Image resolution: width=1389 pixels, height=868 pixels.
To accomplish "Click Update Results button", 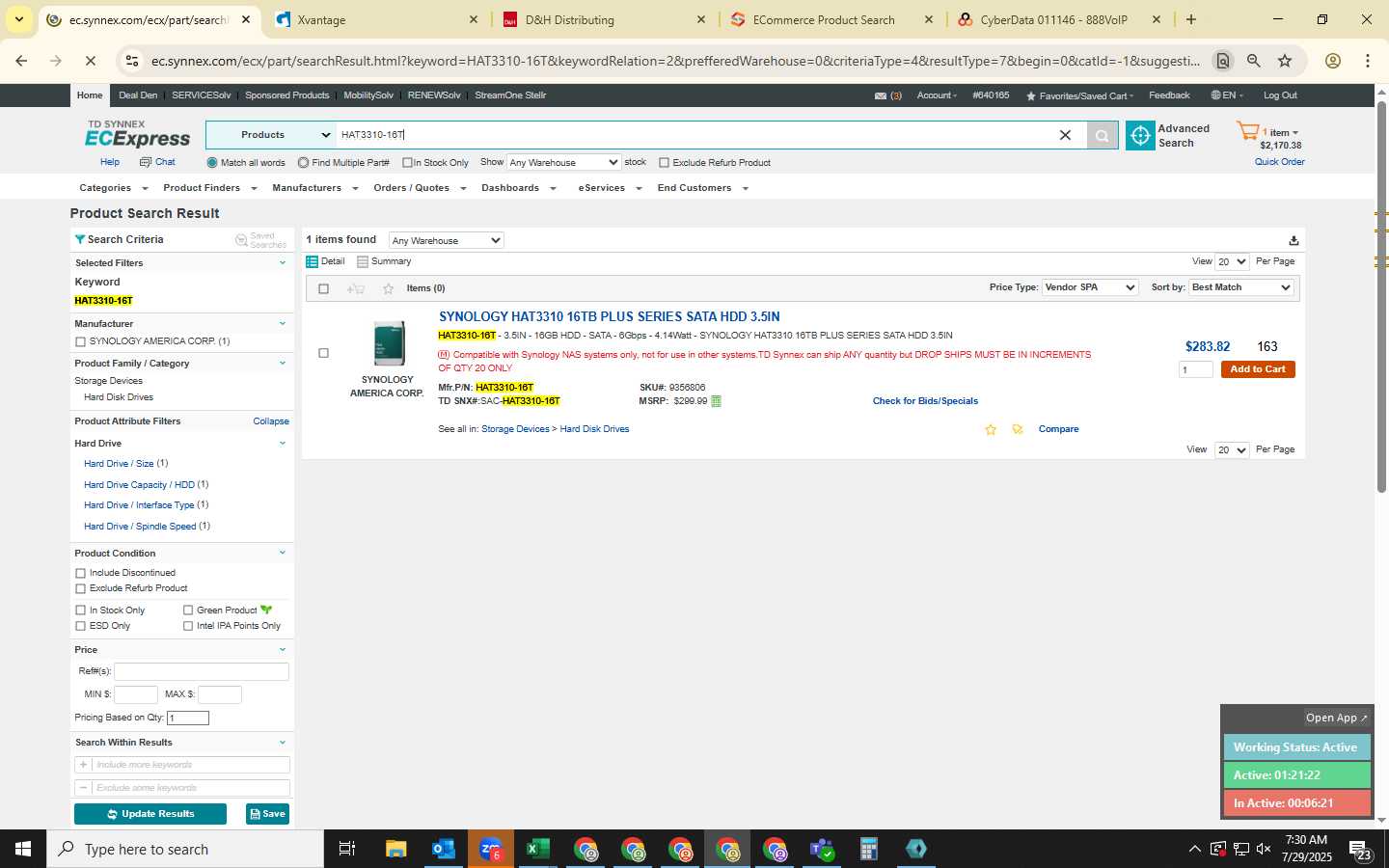I will coord(150,814).
